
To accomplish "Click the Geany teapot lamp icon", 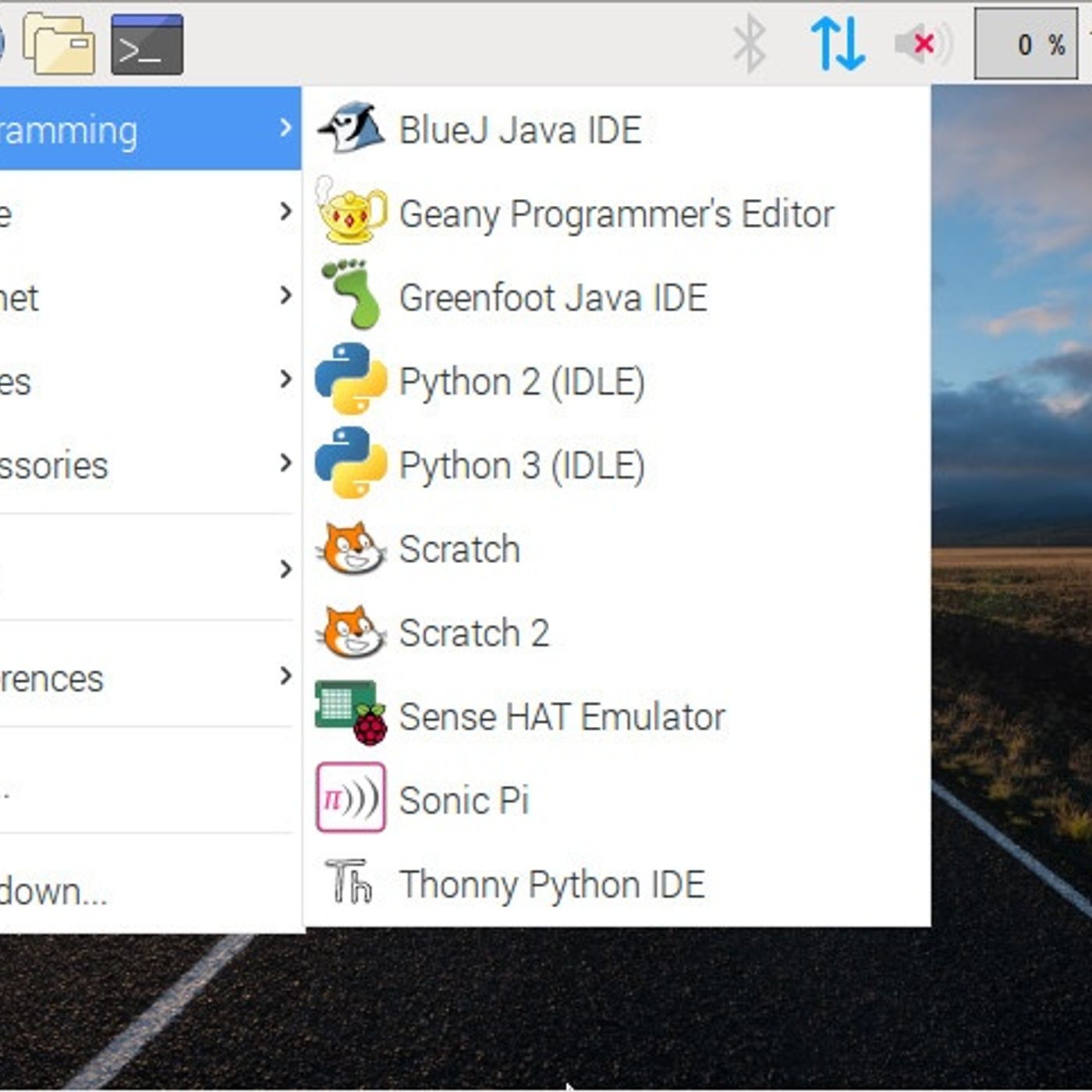I will [x=351, y=212].
